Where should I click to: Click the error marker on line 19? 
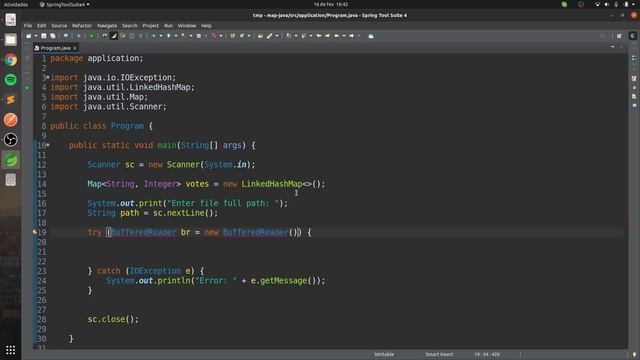[35, 232]
